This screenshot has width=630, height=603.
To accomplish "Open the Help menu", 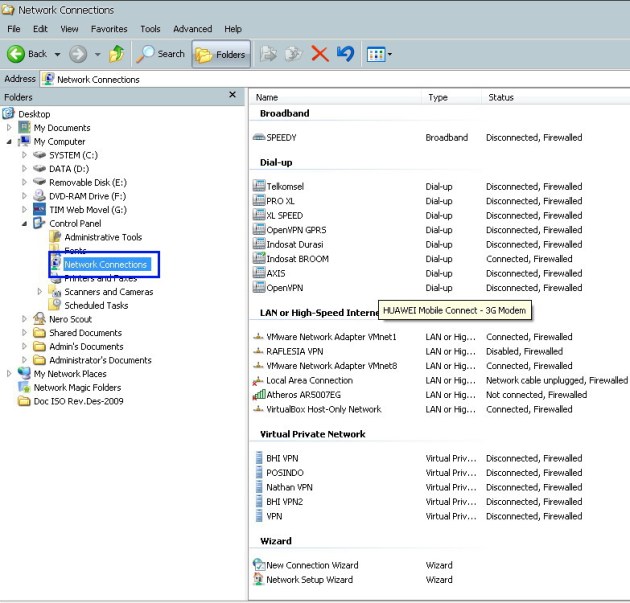I will [233, 29].
